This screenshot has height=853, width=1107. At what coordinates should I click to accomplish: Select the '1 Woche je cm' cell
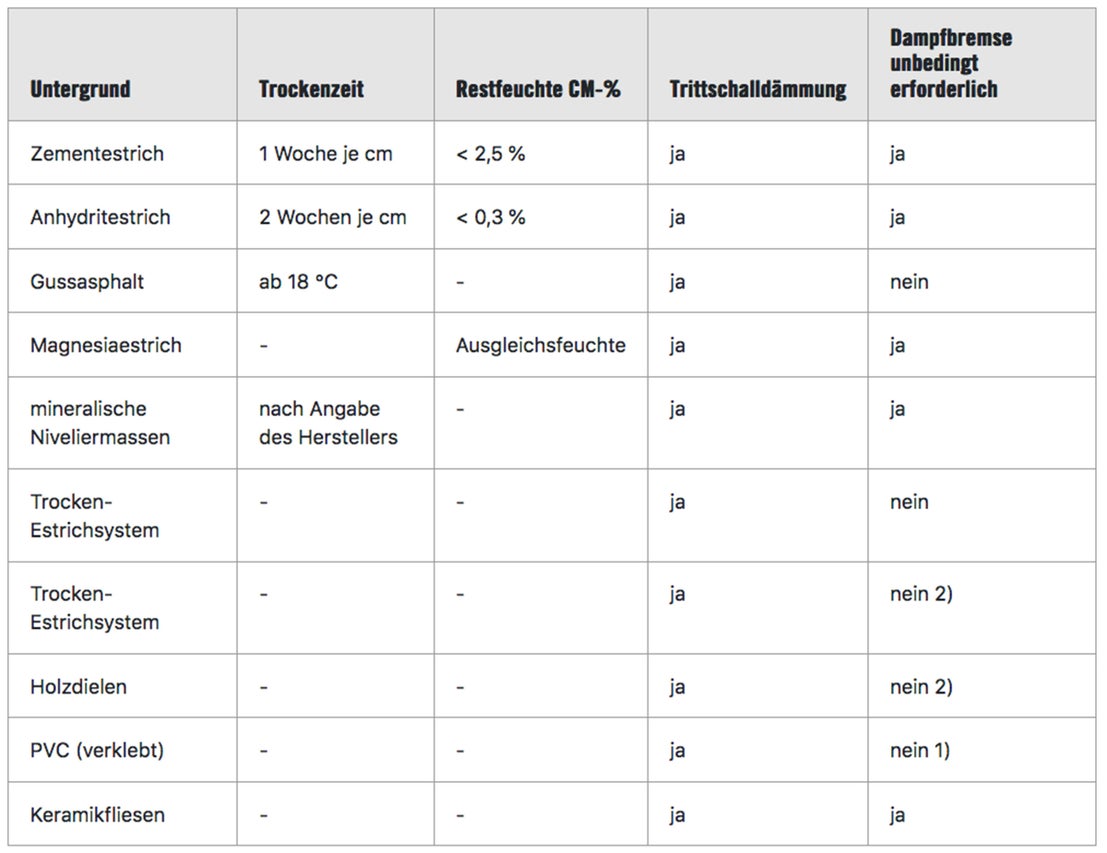coord(325,153)
